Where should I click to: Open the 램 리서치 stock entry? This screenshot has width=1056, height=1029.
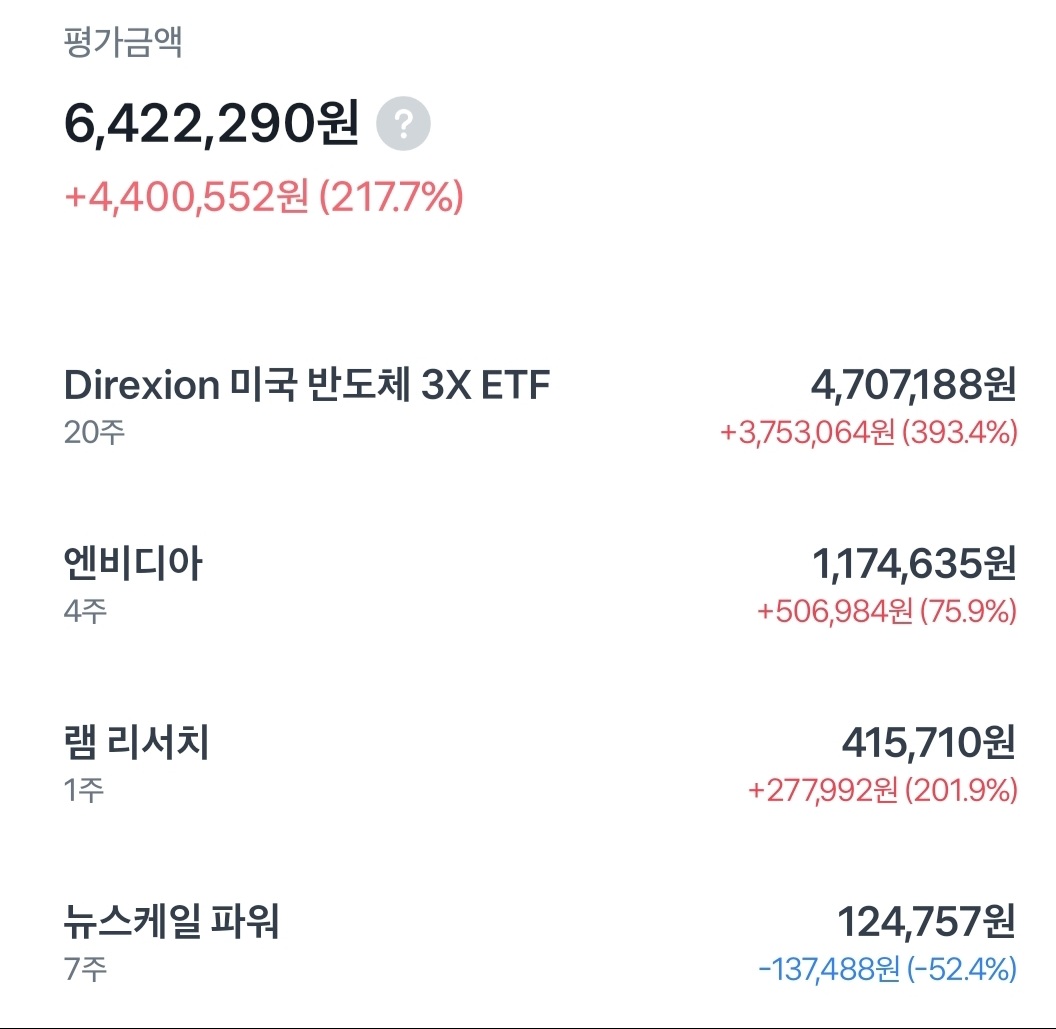click(540, 765)
